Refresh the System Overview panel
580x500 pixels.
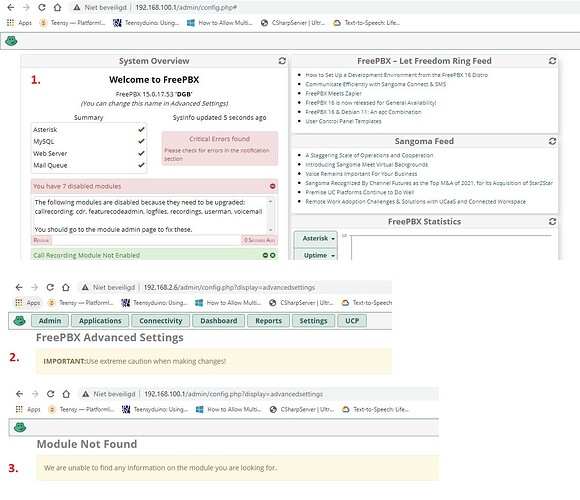(282, 61)
